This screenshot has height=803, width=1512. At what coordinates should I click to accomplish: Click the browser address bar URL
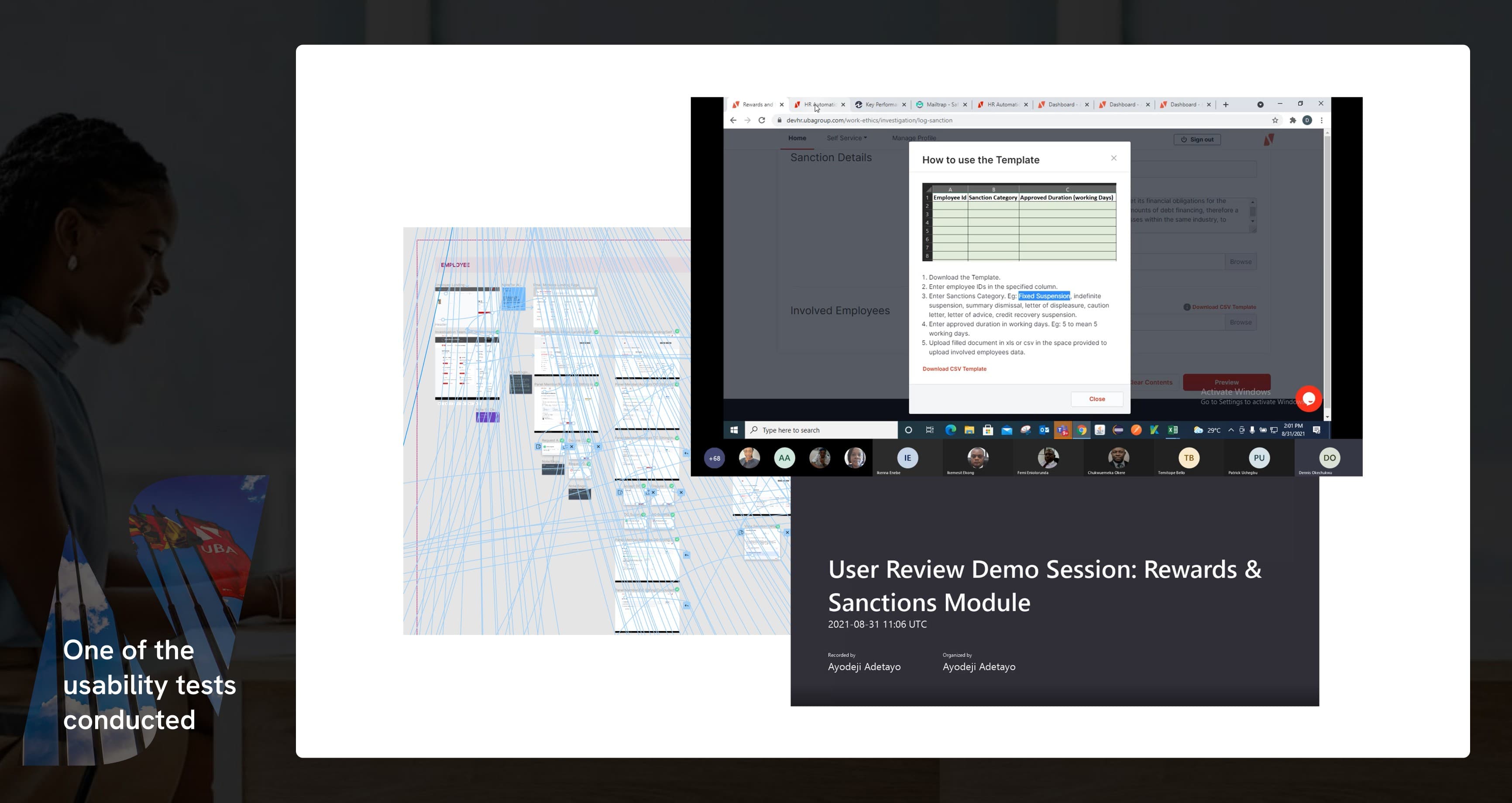coord(869,120)
